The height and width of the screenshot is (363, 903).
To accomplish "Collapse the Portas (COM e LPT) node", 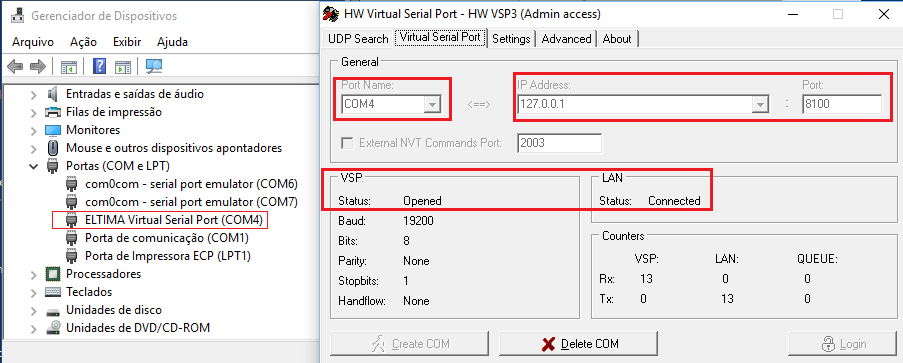I will click(x=33, y=166).
